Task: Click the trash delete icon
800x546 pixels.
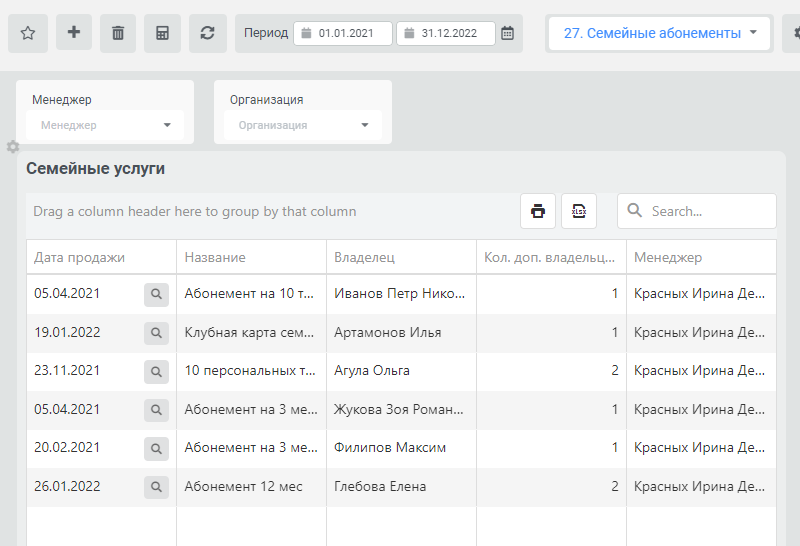Action: click(x=118, y=33)
